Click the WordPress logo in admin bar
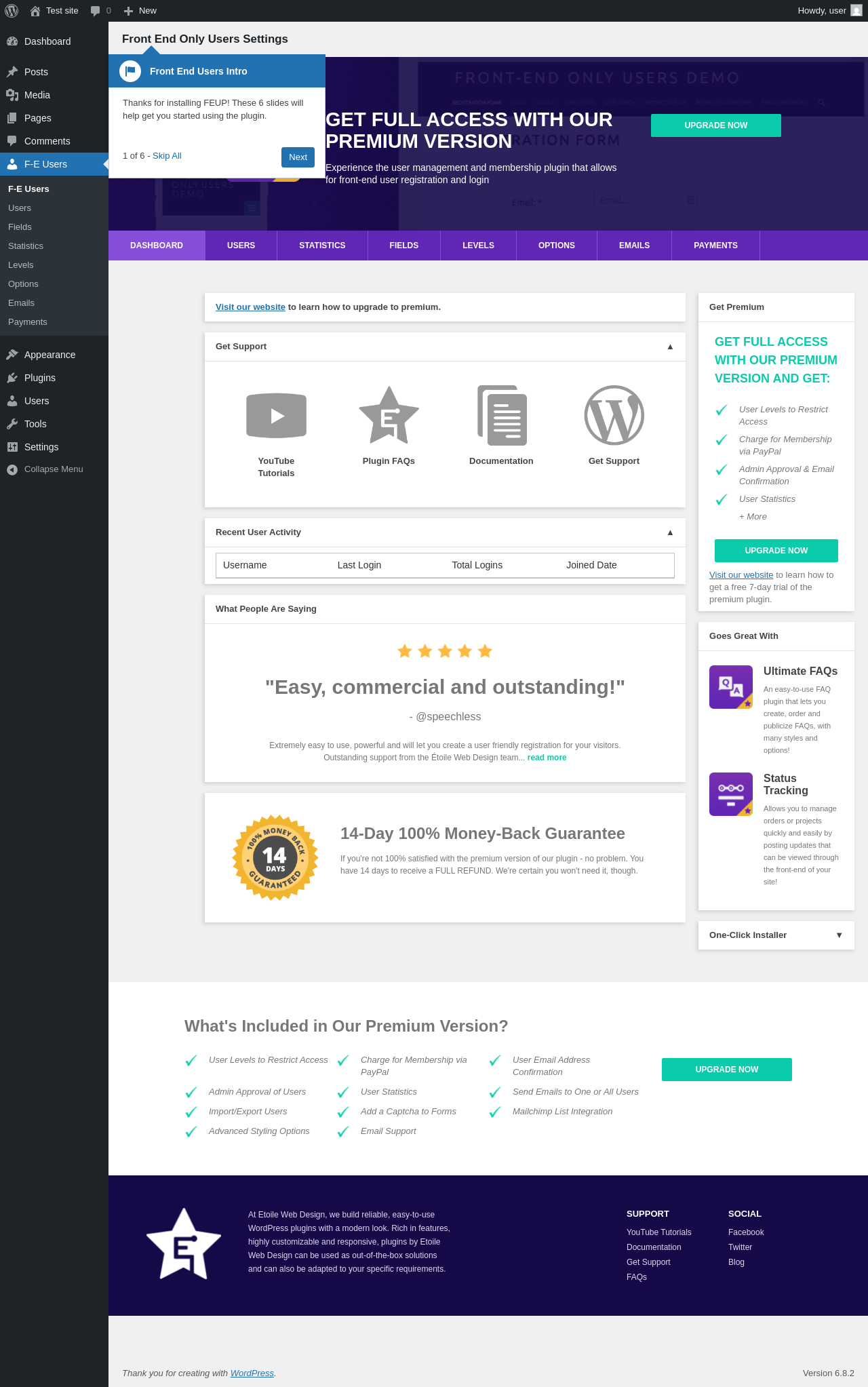 coord(12,11)
